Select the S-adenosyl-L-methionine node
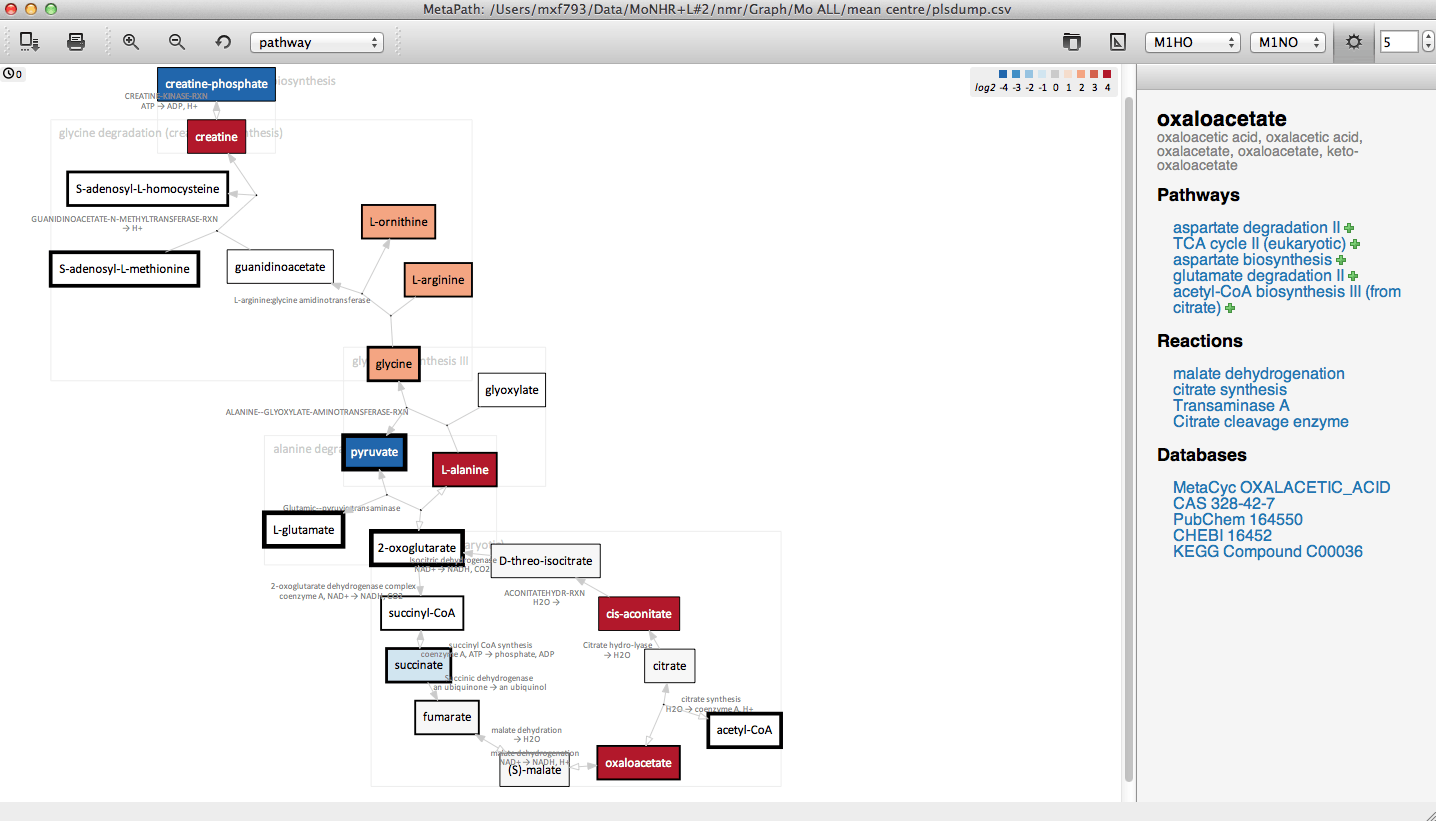Image resolution: width=1436 pixels, height=821 pixels. click(124, 269)
